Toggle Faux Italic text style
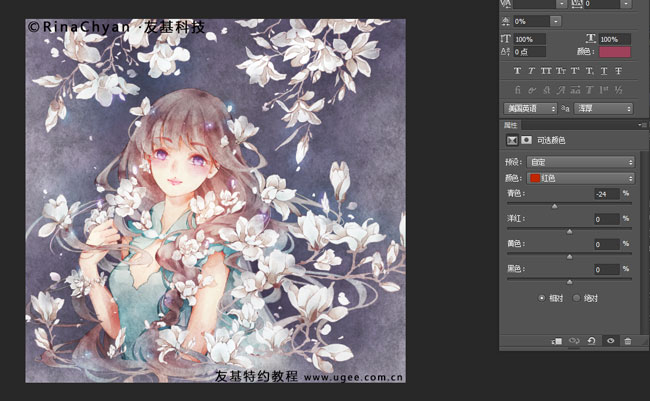 (531, 71)
